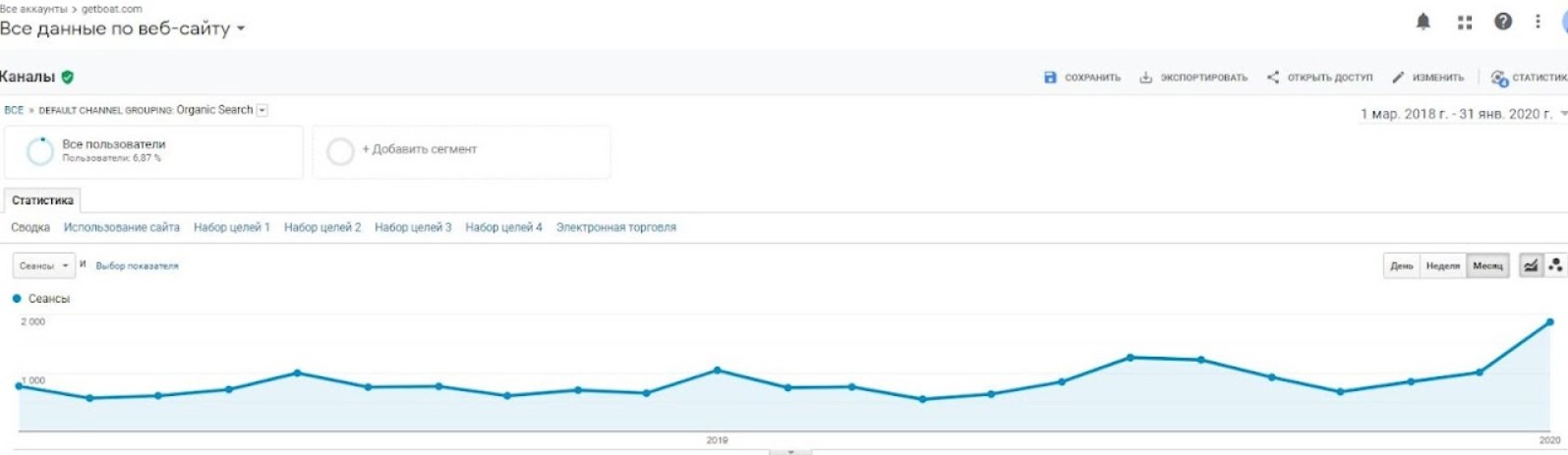Click the Сеансы legend label

tap(49, 299)
